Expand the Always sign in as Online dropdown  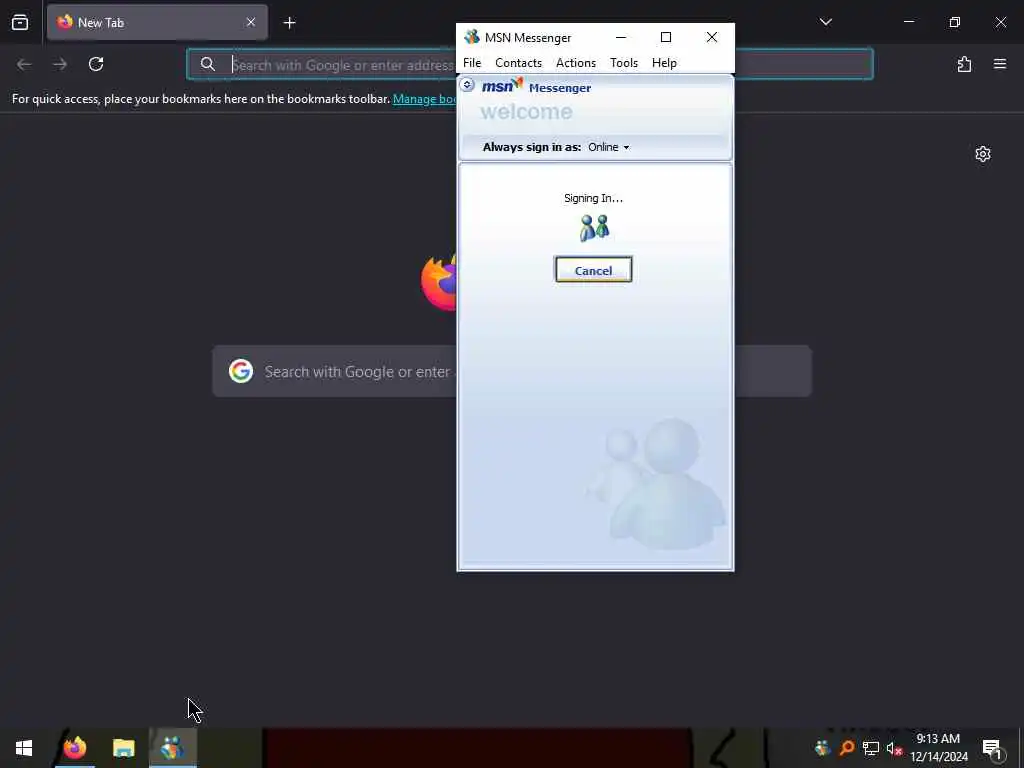tap(609, 147)
